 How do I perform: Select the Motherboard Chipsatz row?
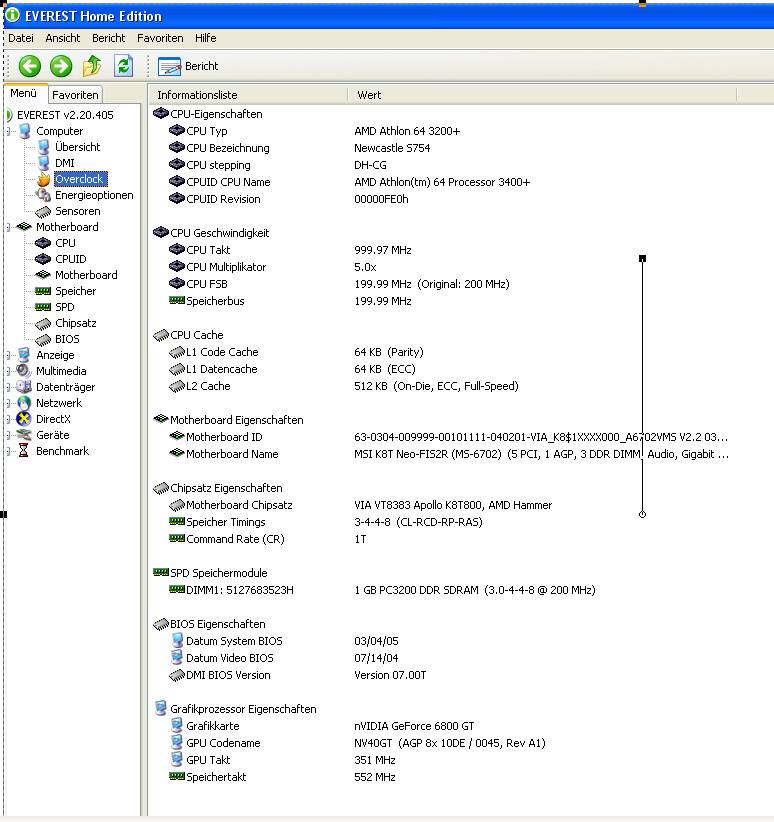(x=361, y=505)
